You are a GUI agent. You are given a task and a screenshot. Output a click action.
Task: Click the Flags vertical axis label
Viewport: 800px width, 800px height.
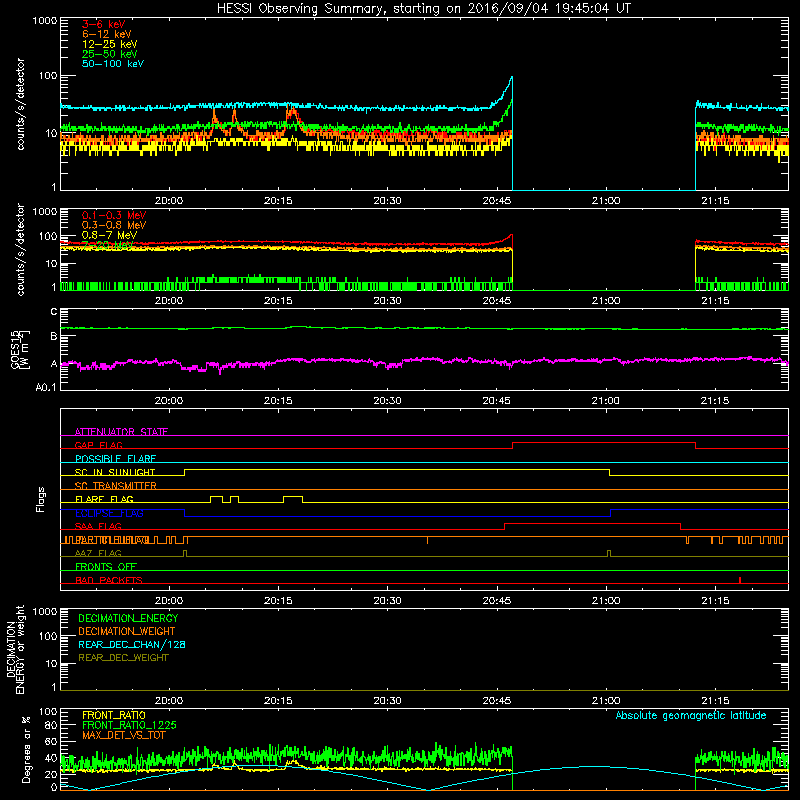tap(41, 499)
